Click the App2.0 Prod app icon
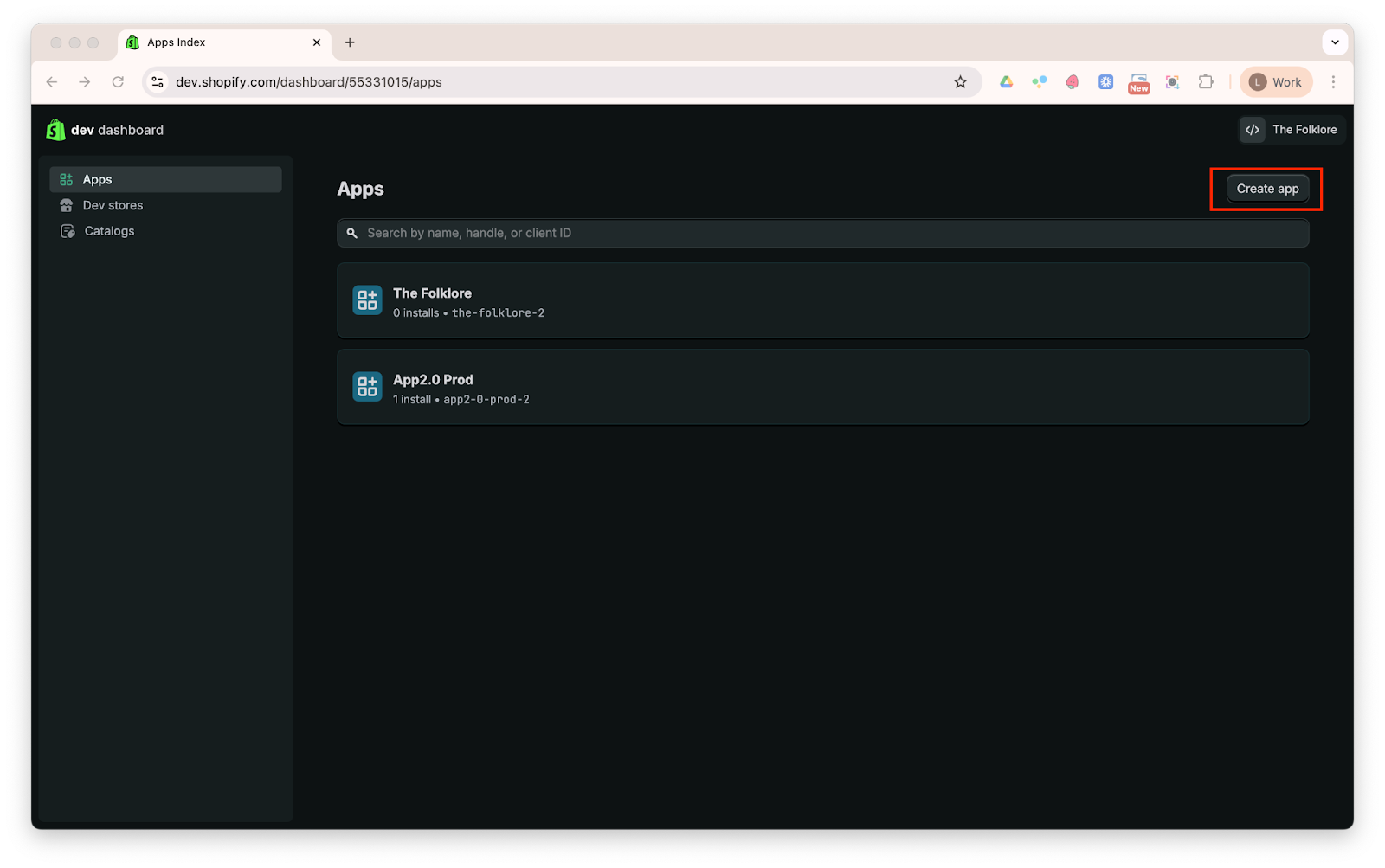Image resolution: width=1385 pixels, height=868 pixels. (x=367, y=387)
